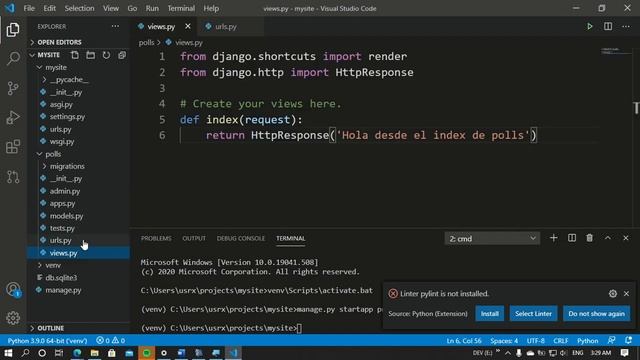Open feedback icon in status bar
Image resolution: width=640 pixels, height=360 pixels.
(x=611, y=340)
